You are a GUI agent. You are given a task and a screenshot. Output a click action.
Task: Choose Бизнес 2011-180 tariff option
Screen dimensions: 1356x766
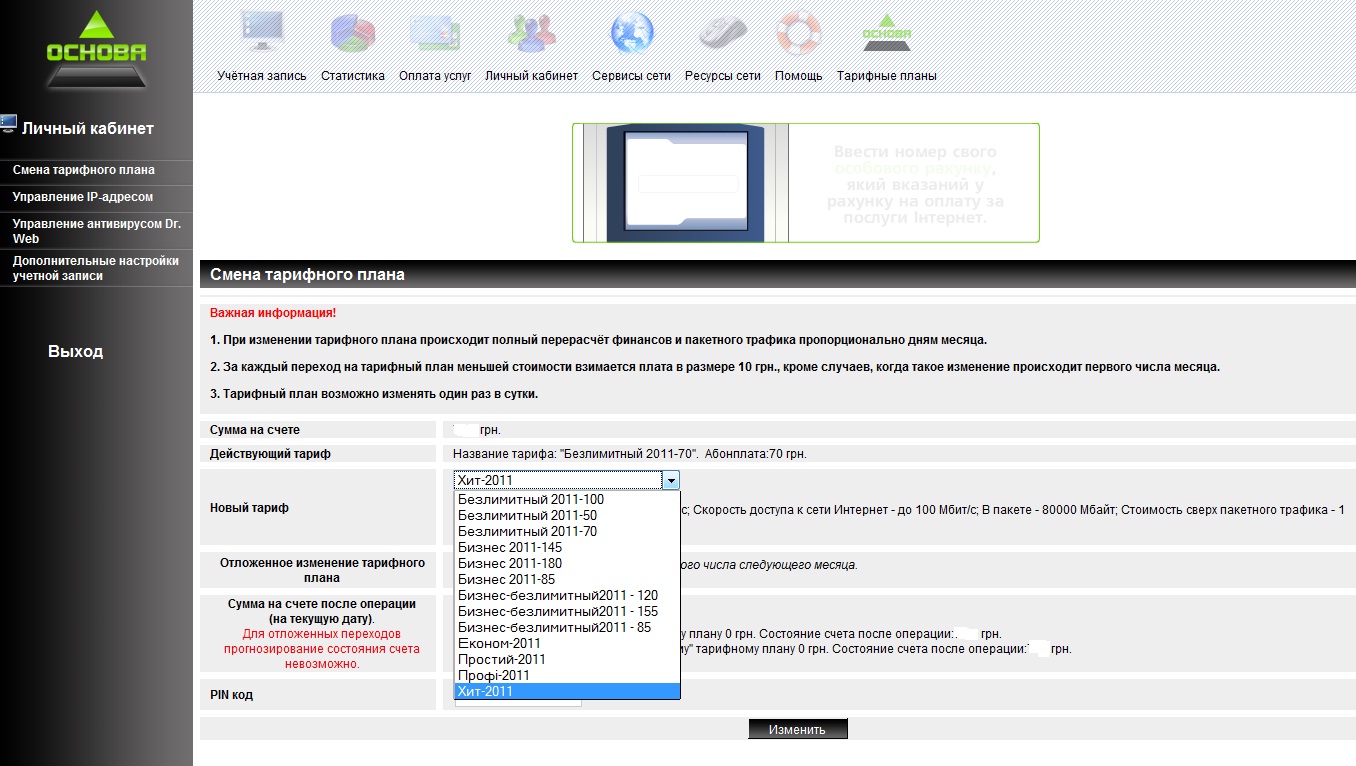tap(510, 564)
